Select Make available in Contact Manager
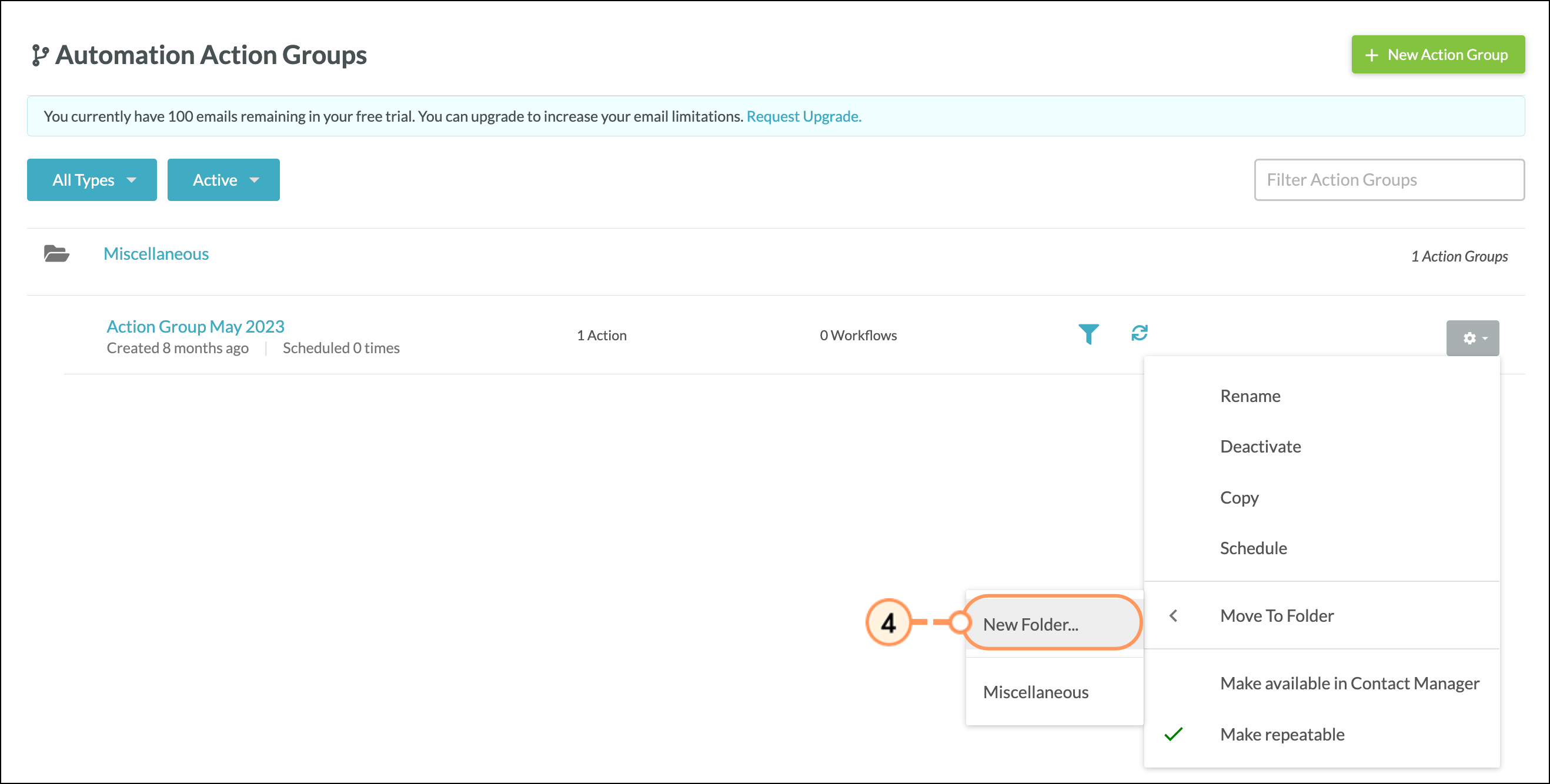The image size is (1550, 784). click(1321, 684)
